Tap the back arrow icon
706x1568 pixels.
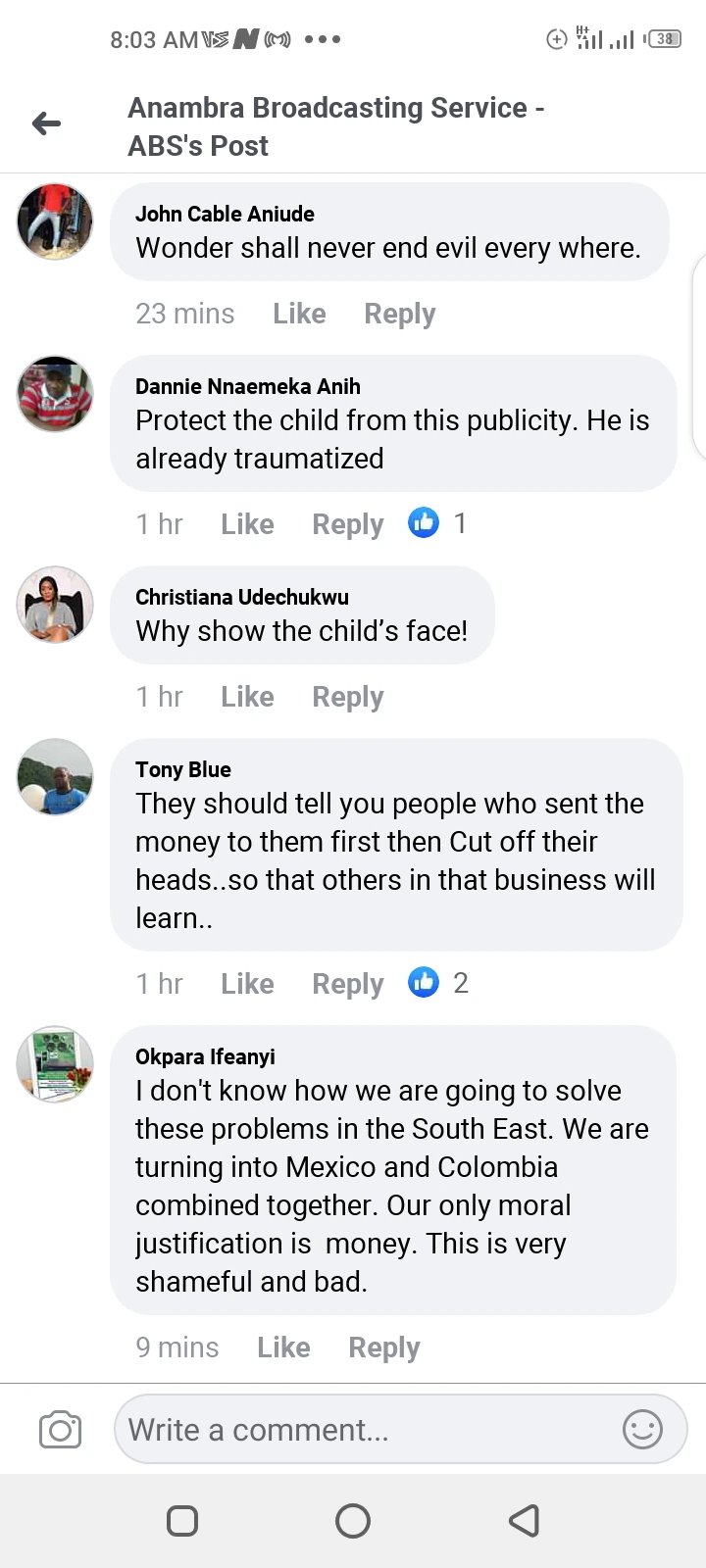coord(46,123)
